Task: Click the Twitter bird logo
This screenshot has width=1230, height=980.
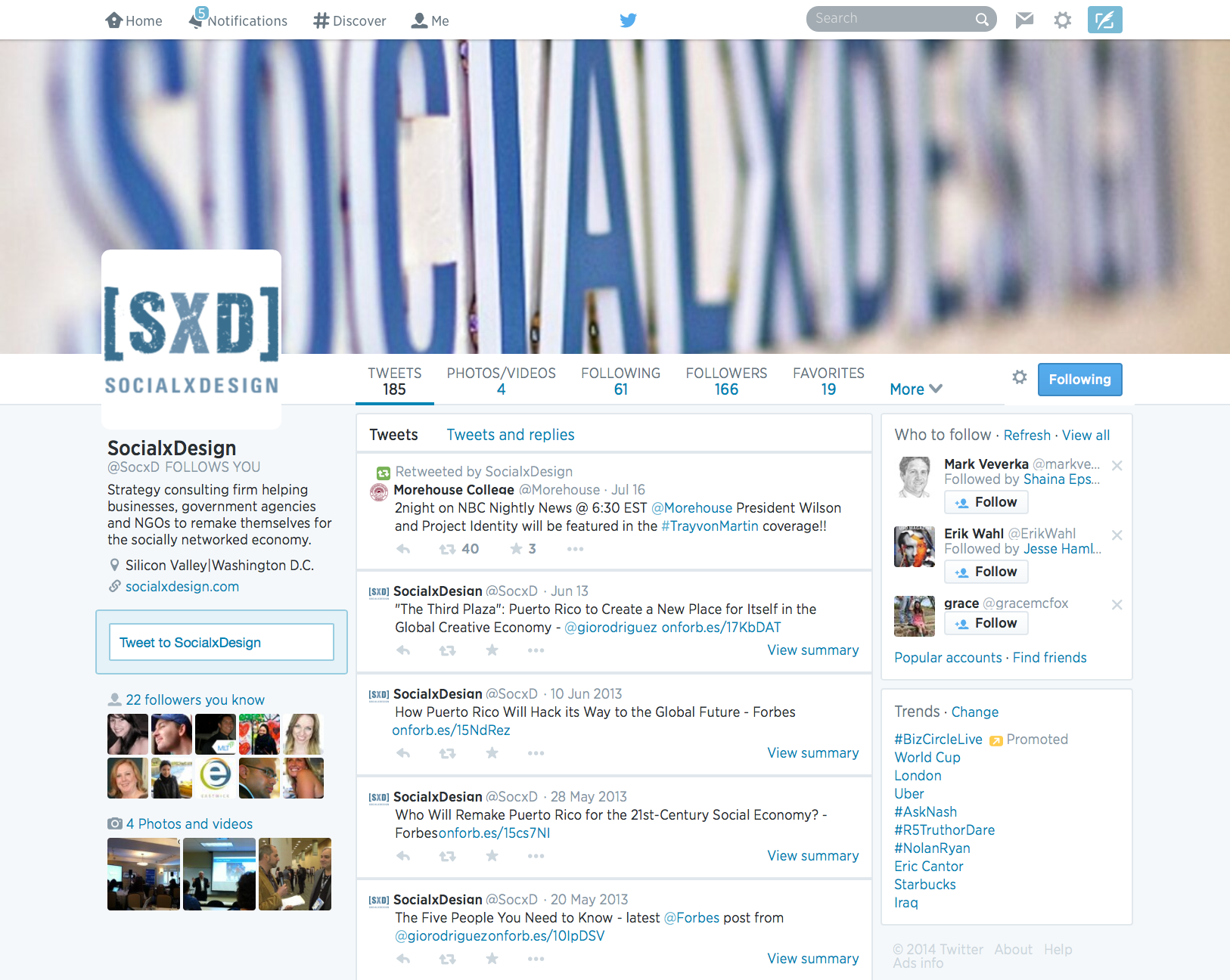Action: click(x=628, y=20)
